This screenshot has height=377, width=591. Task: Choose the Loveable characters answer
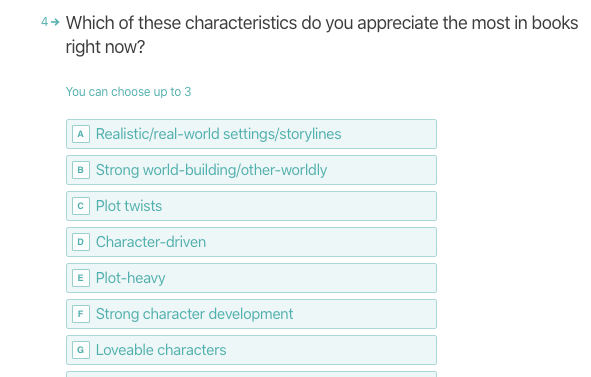click(x=251, y=350)
